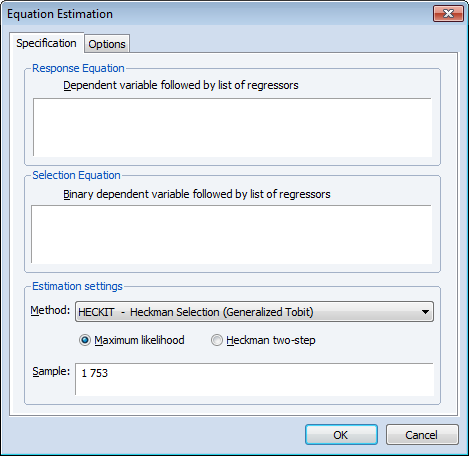Click the Response Equation group heading
This screenshot has width=469, height=456.
78,68
